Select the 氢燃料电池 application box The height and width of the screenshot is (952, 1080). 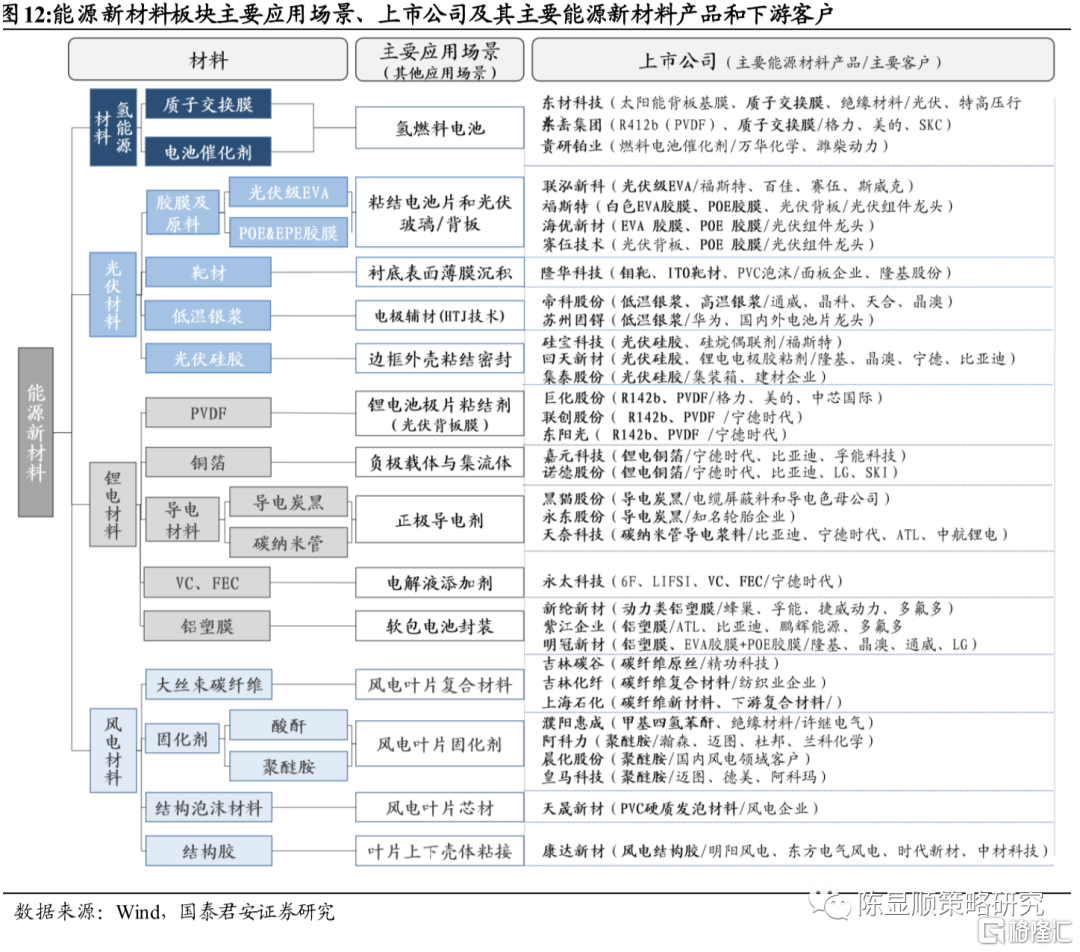[x=439, y=127]
